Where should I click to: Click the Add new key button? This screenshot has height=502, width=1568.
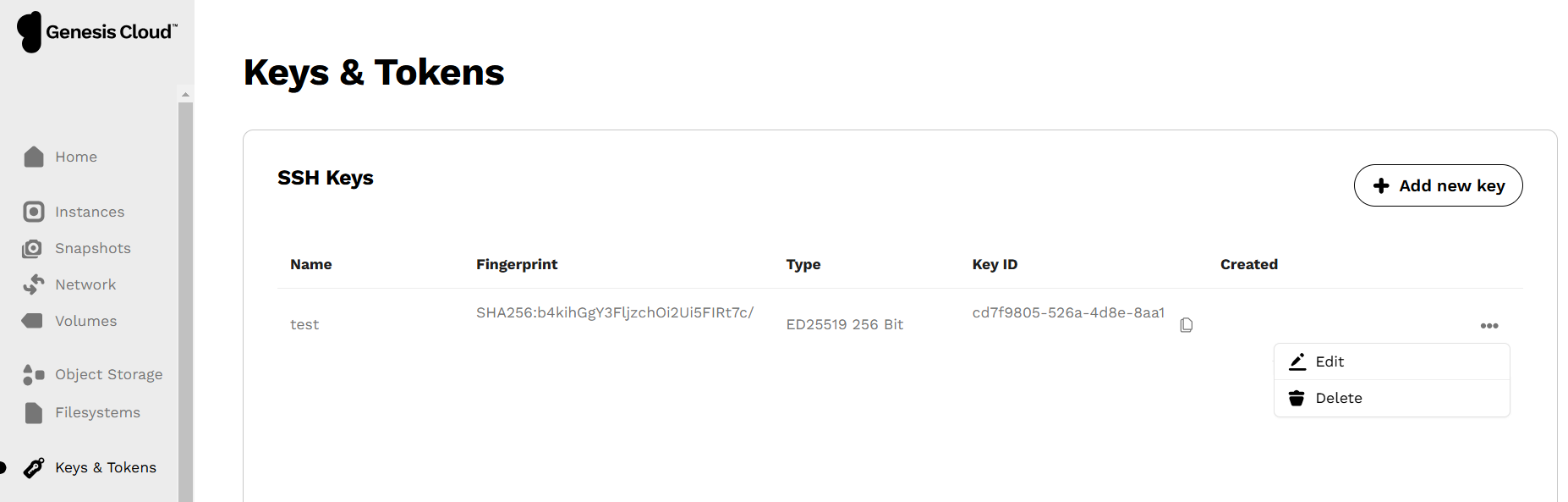1438,185
